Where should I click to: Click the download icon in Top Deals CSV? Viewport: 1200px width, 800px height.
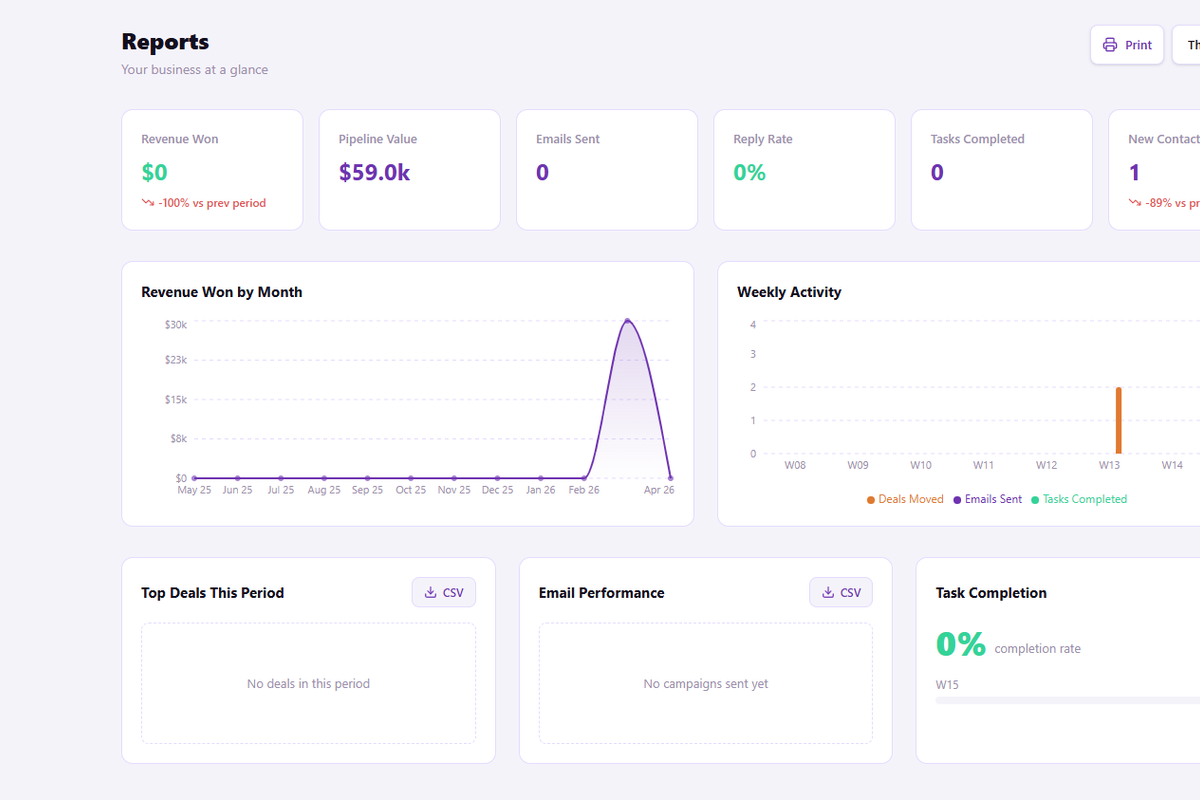431,592
